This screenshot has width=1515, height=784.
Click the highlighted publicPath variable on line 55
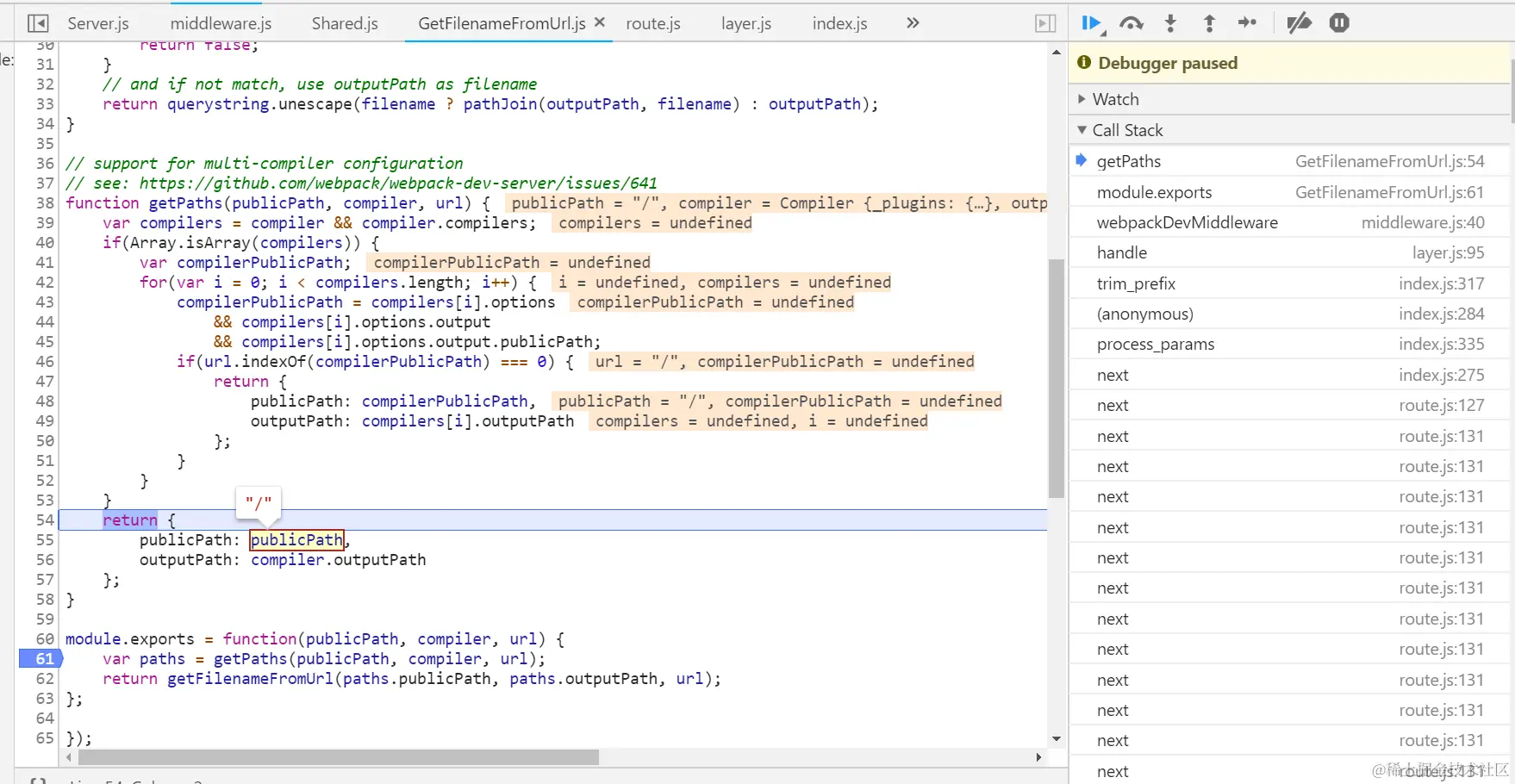296,540
